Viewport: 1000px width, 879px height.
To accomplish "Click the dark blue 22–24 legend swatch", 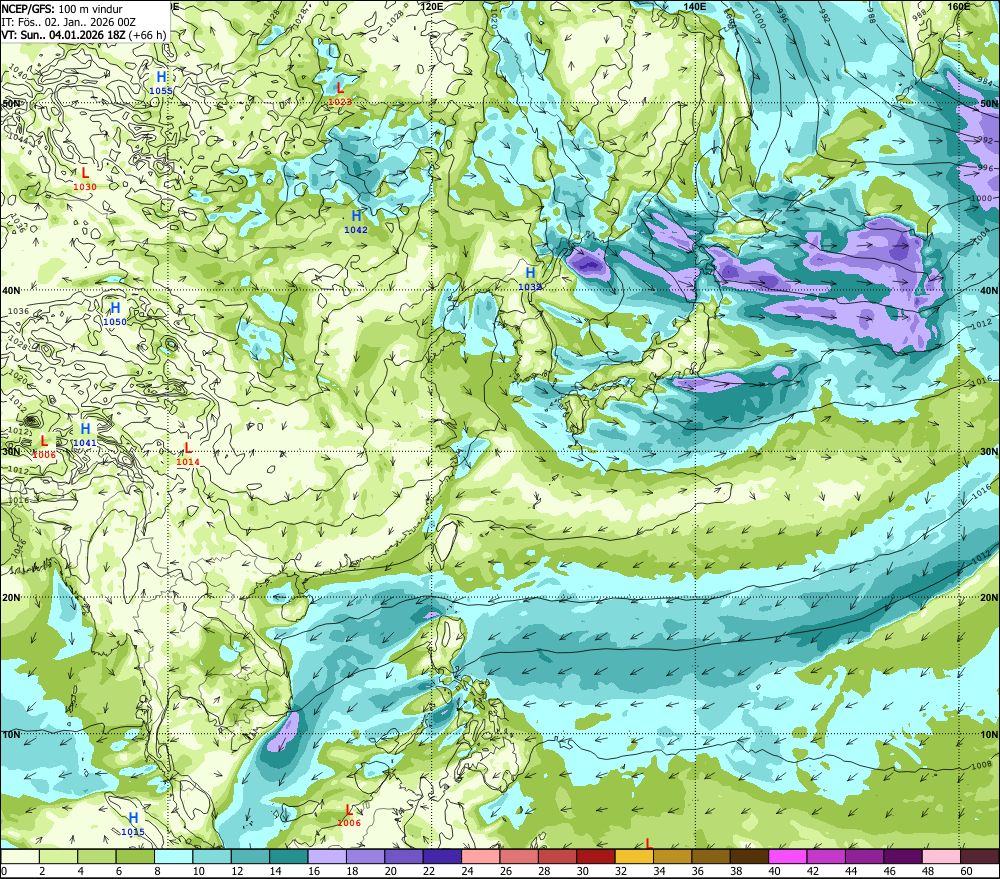I will (x=442, y=857).
